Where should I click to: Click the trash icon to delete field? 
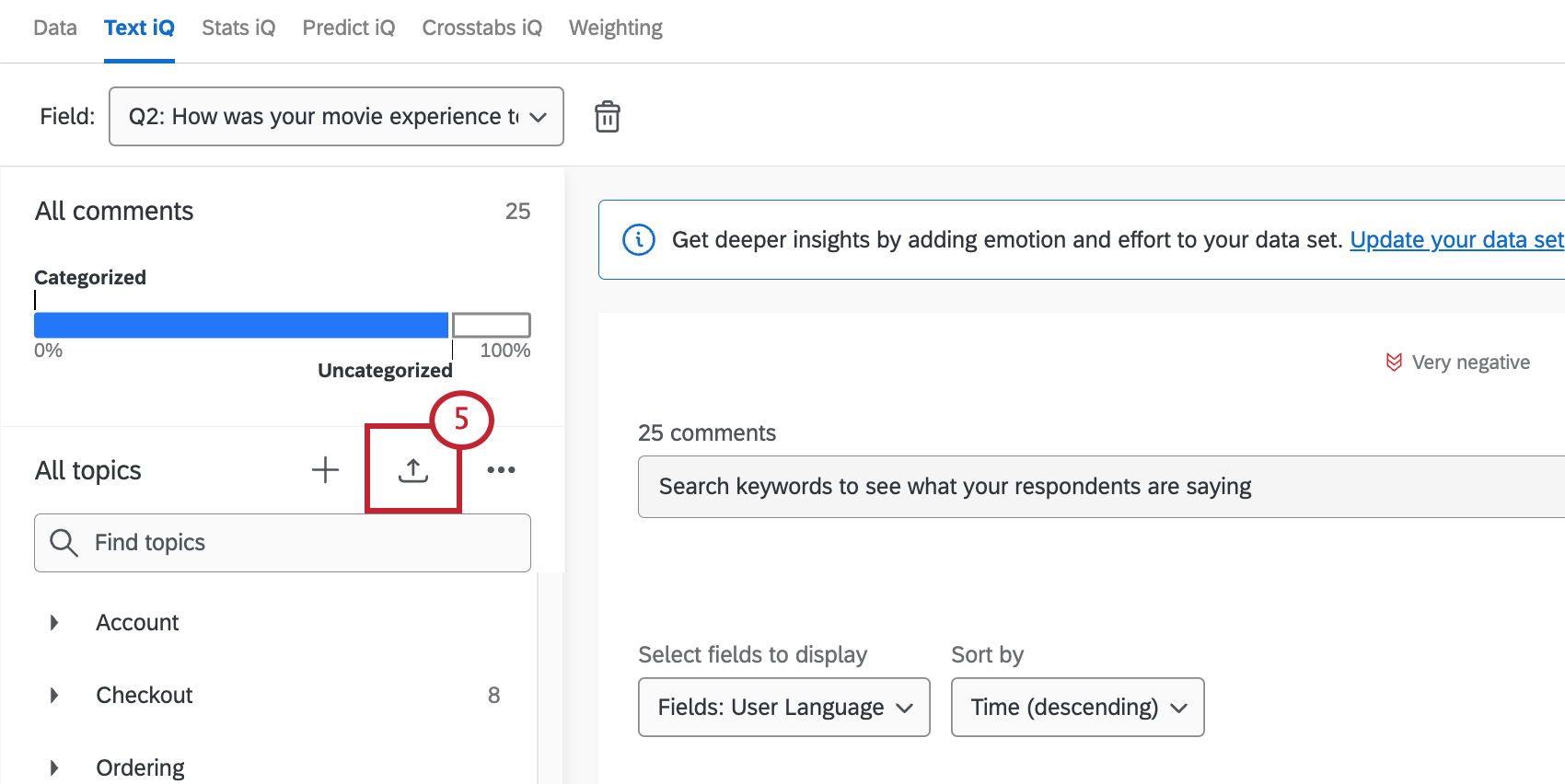click(608, 117)
